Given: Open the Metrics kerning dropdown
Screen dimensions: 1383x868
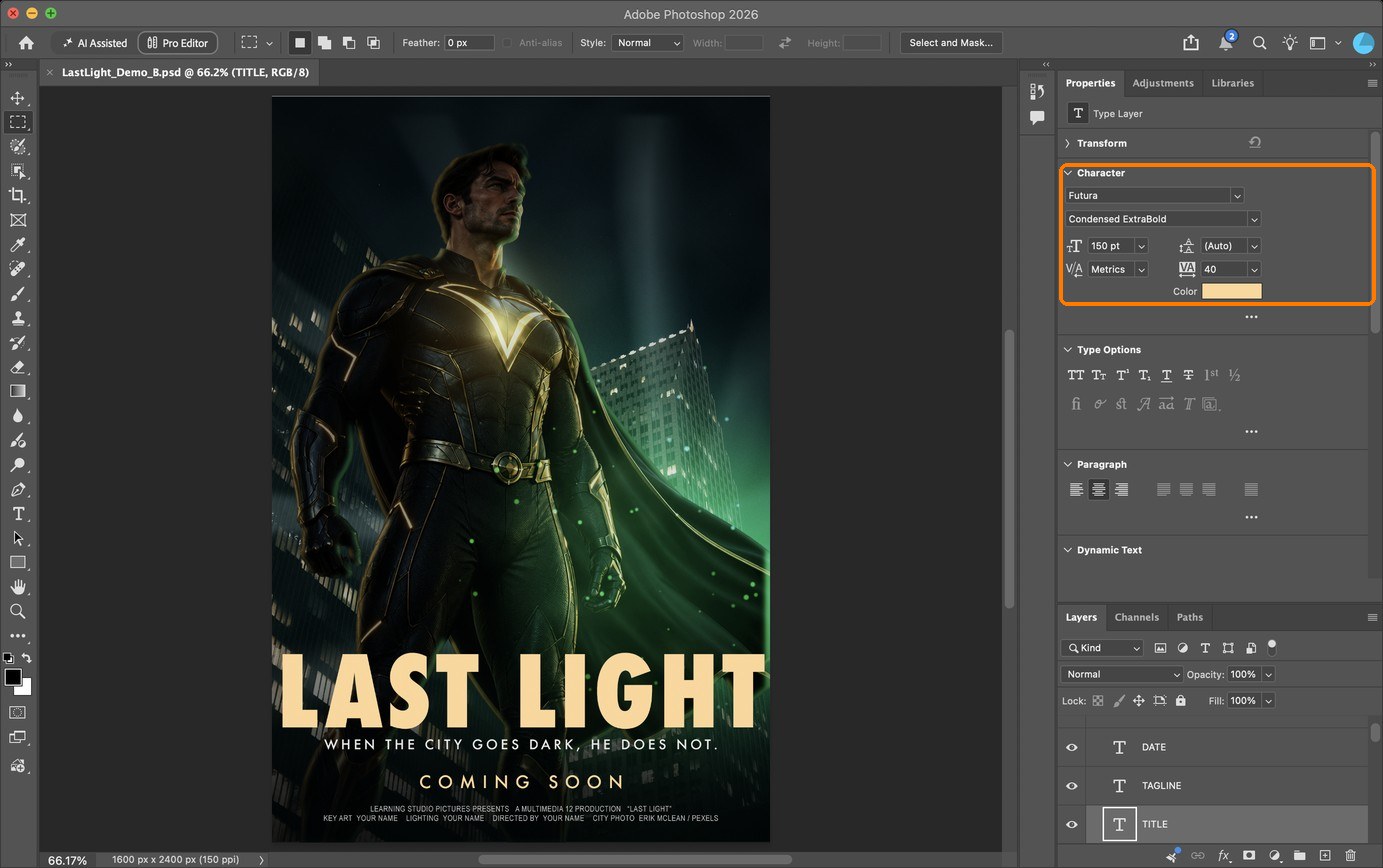Looking at the screenshot, I should [1141, 269].
